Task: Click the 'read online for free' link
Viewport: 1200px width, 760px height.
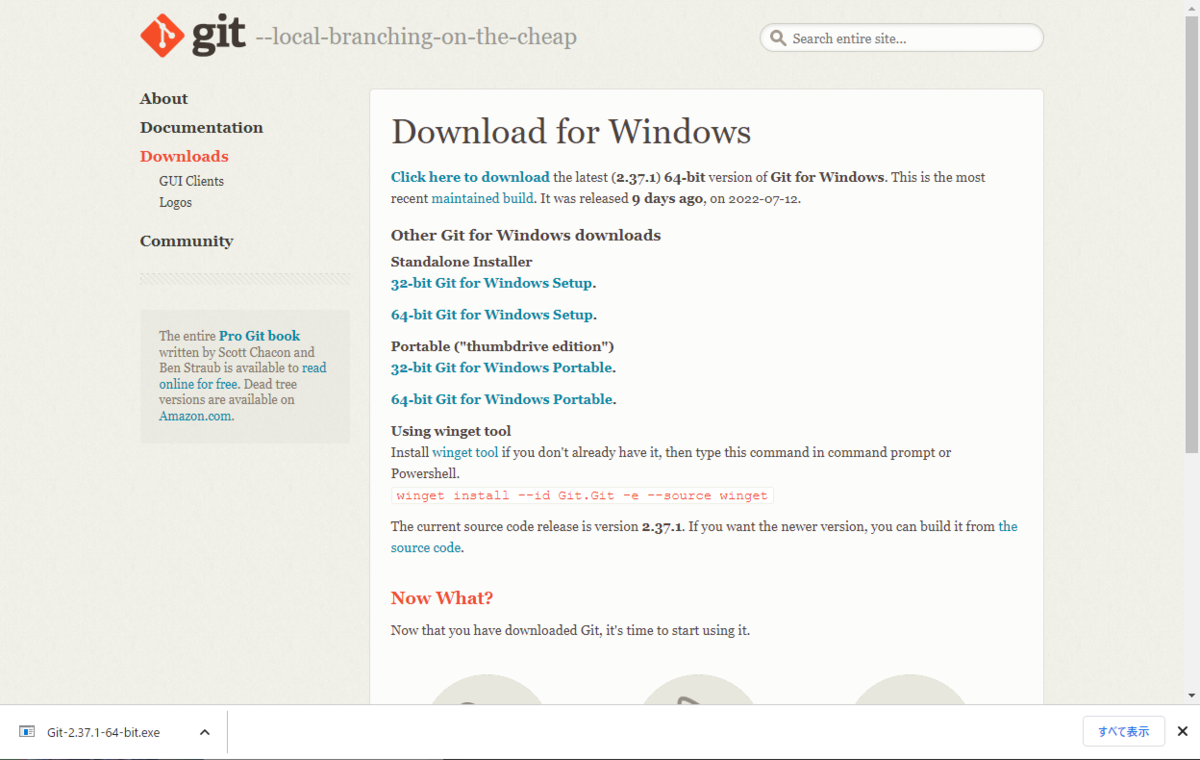Action: pos(243,376)
